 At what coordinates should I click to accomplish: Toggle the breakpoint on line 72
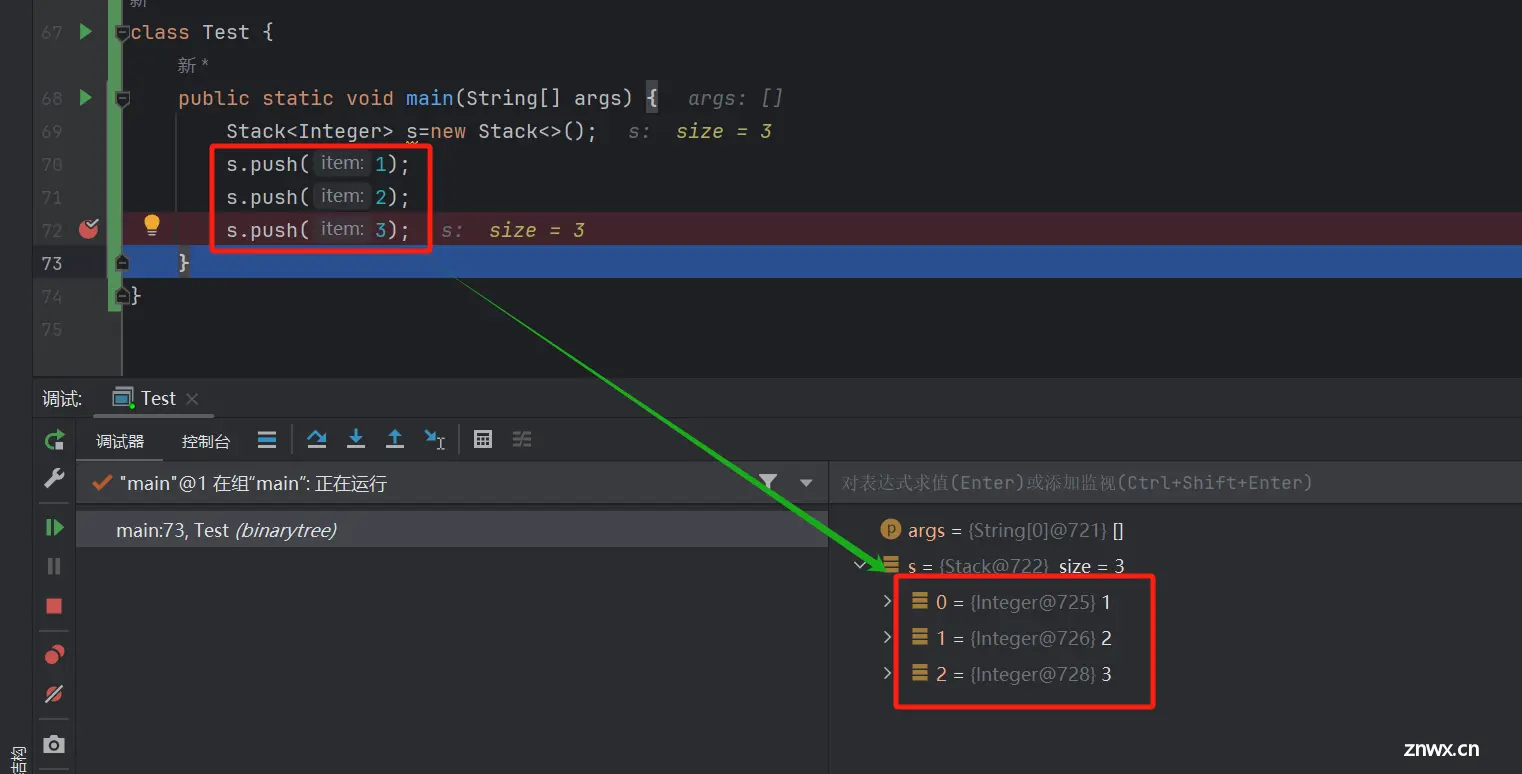[x=88, y=229]
